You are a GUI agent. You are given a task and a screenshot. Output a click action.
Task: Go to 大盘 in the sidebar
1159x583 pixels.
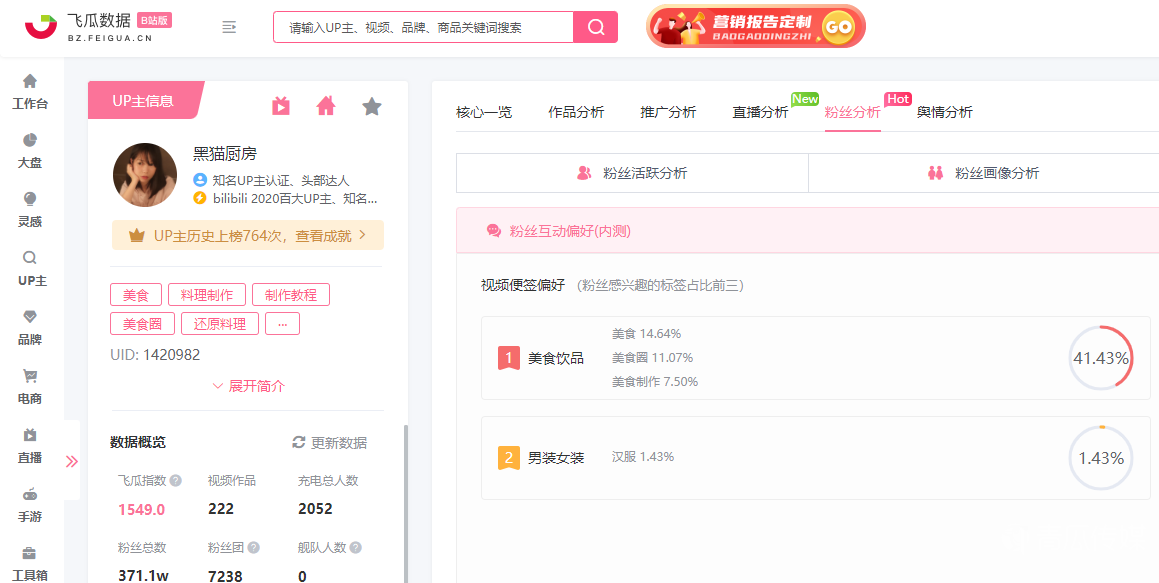pos(30,150)
